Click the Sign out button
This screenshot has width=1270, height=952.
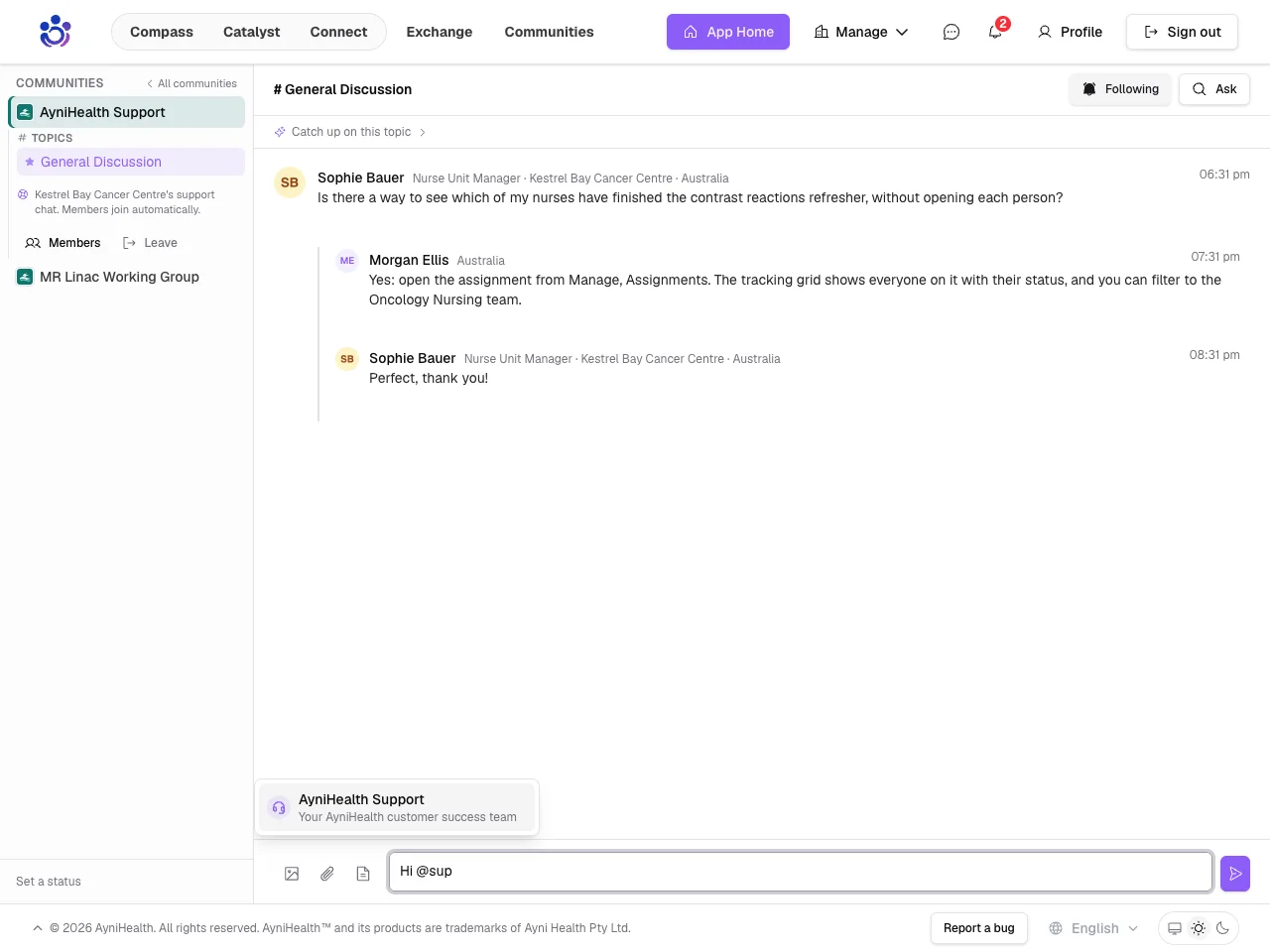point(1182,32)
